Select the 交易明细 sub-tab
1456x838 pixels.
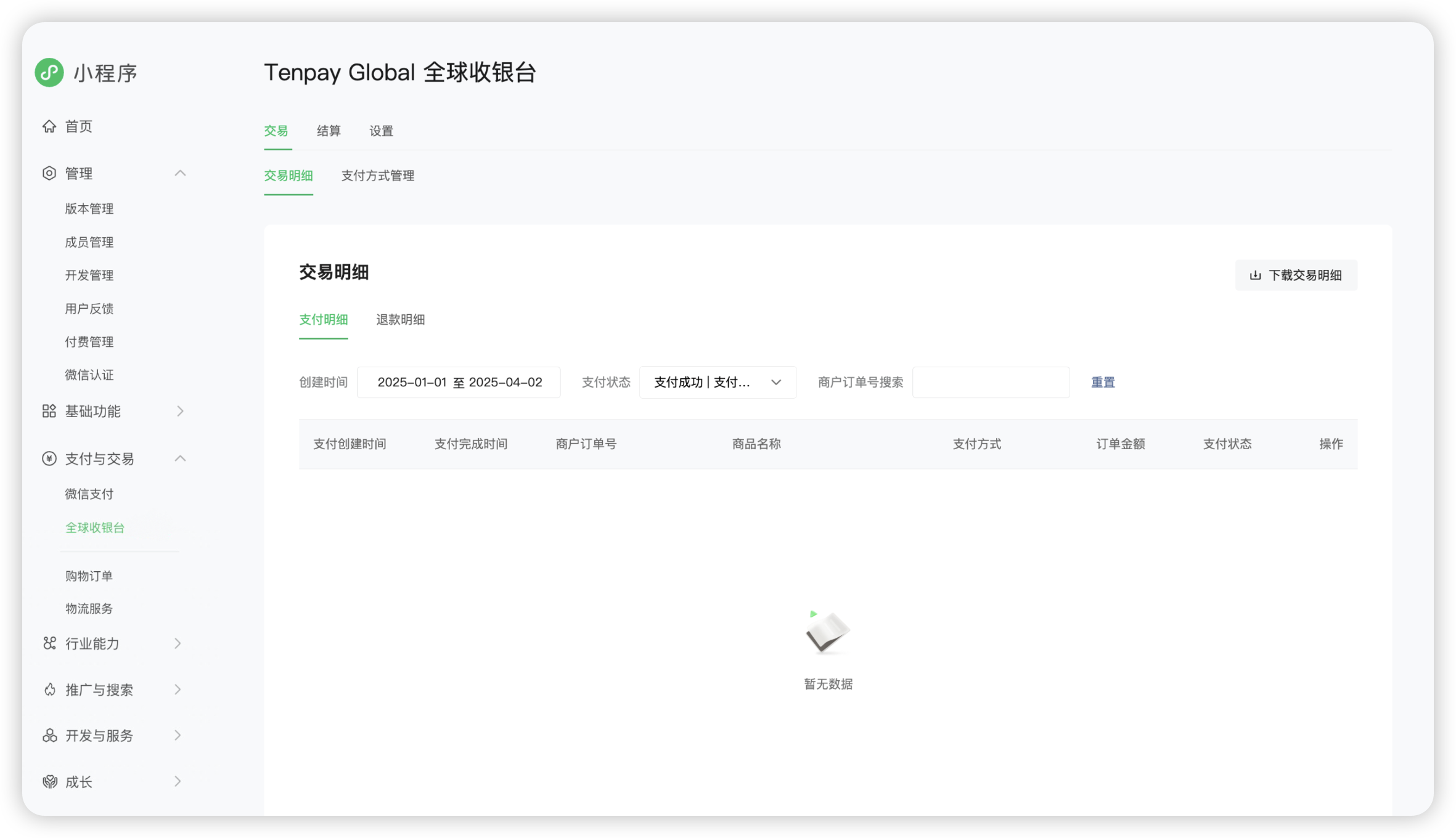[x=288, y=176]
